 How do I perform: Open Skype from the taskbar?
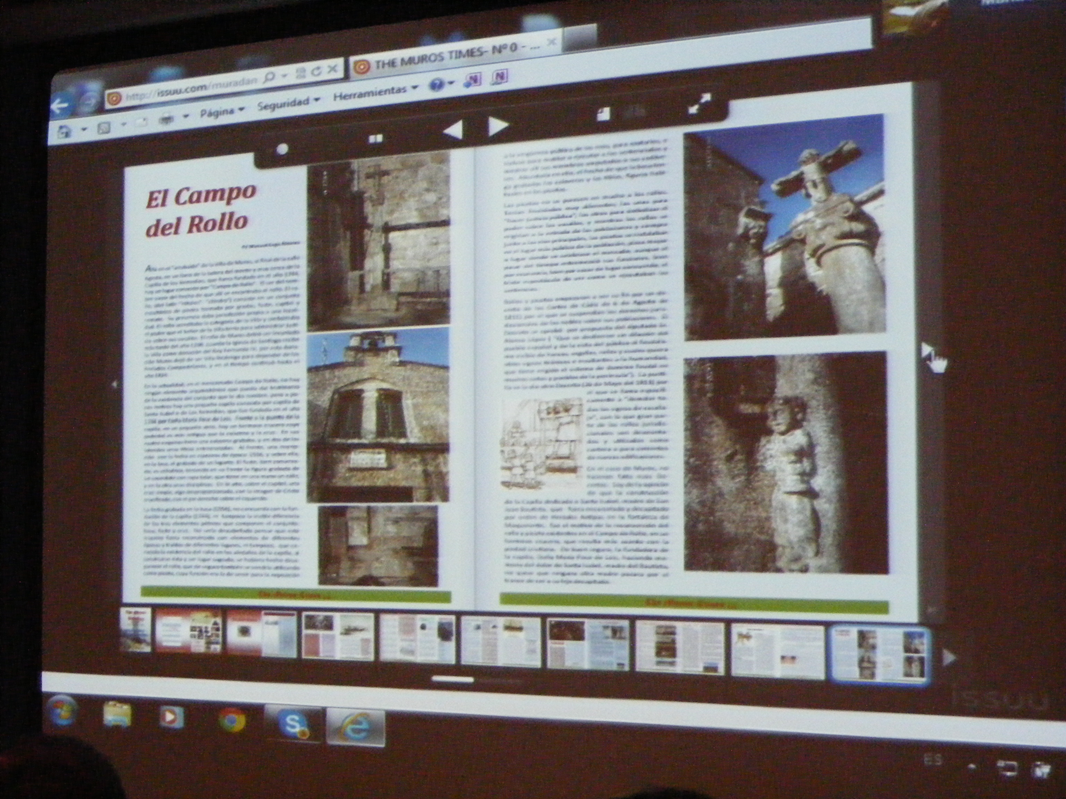(x=294, y=725)
